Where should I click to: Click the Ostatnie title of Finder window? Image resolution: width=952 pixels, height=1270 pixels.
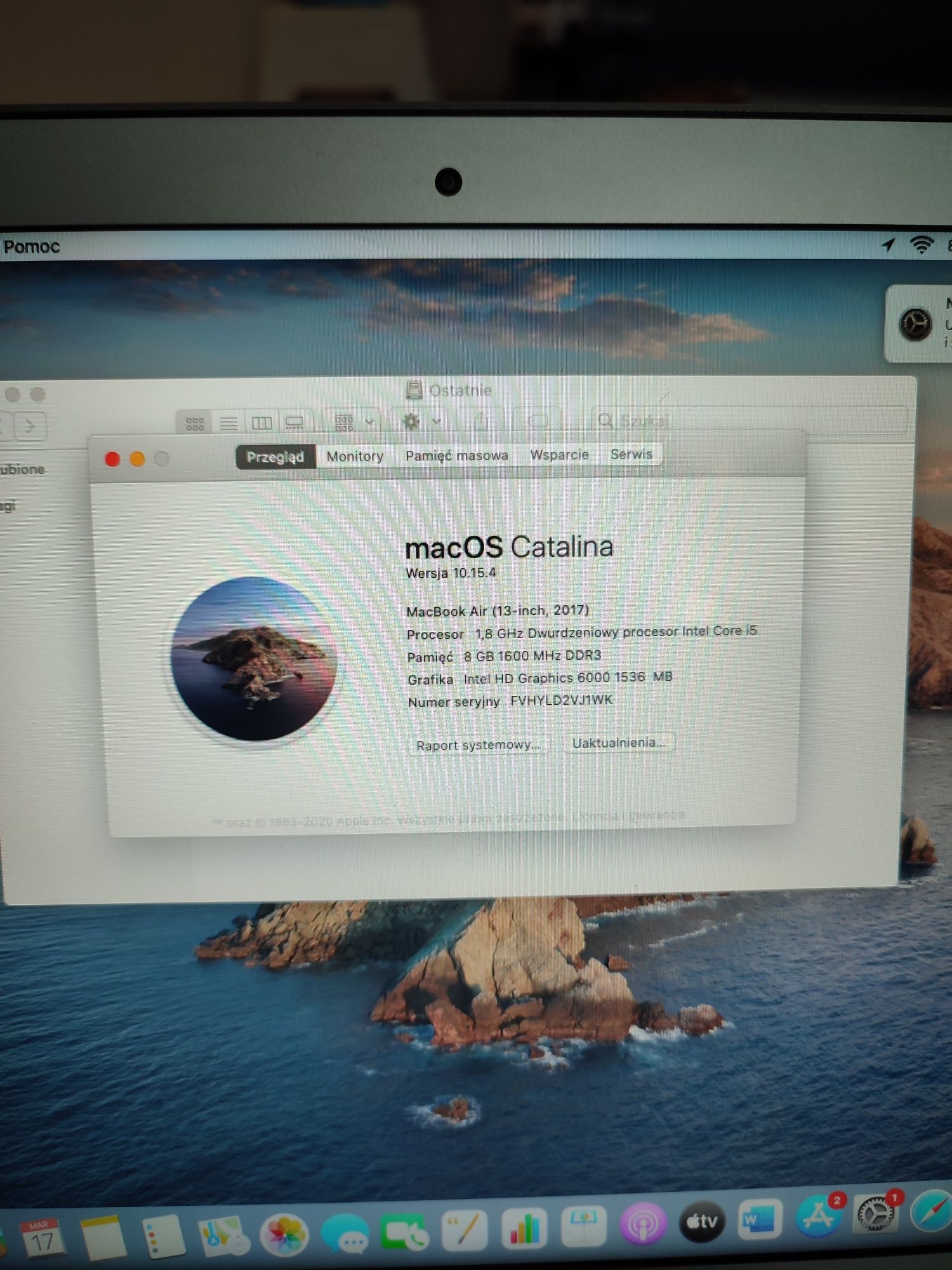(x=460, y=390)
